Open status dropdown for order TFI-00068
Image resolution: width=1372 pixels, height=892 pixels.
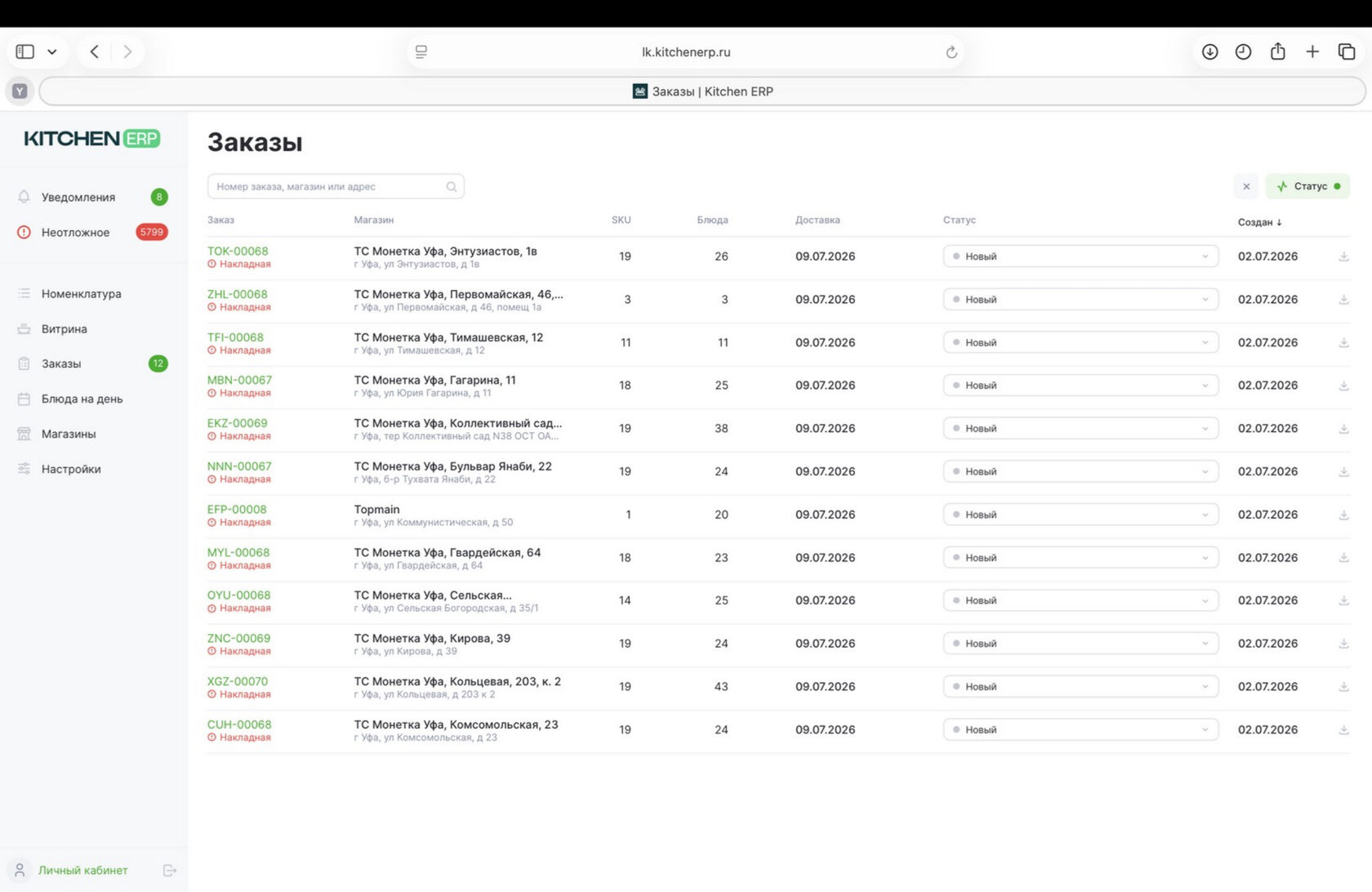(x=1080, y=342)
